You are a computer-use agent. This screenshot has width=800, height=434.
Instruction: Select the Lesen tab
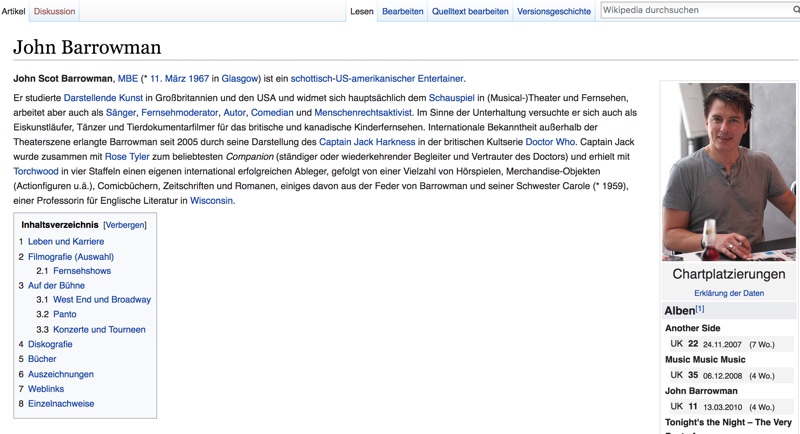pyautogui.click(x=362, y=11)
